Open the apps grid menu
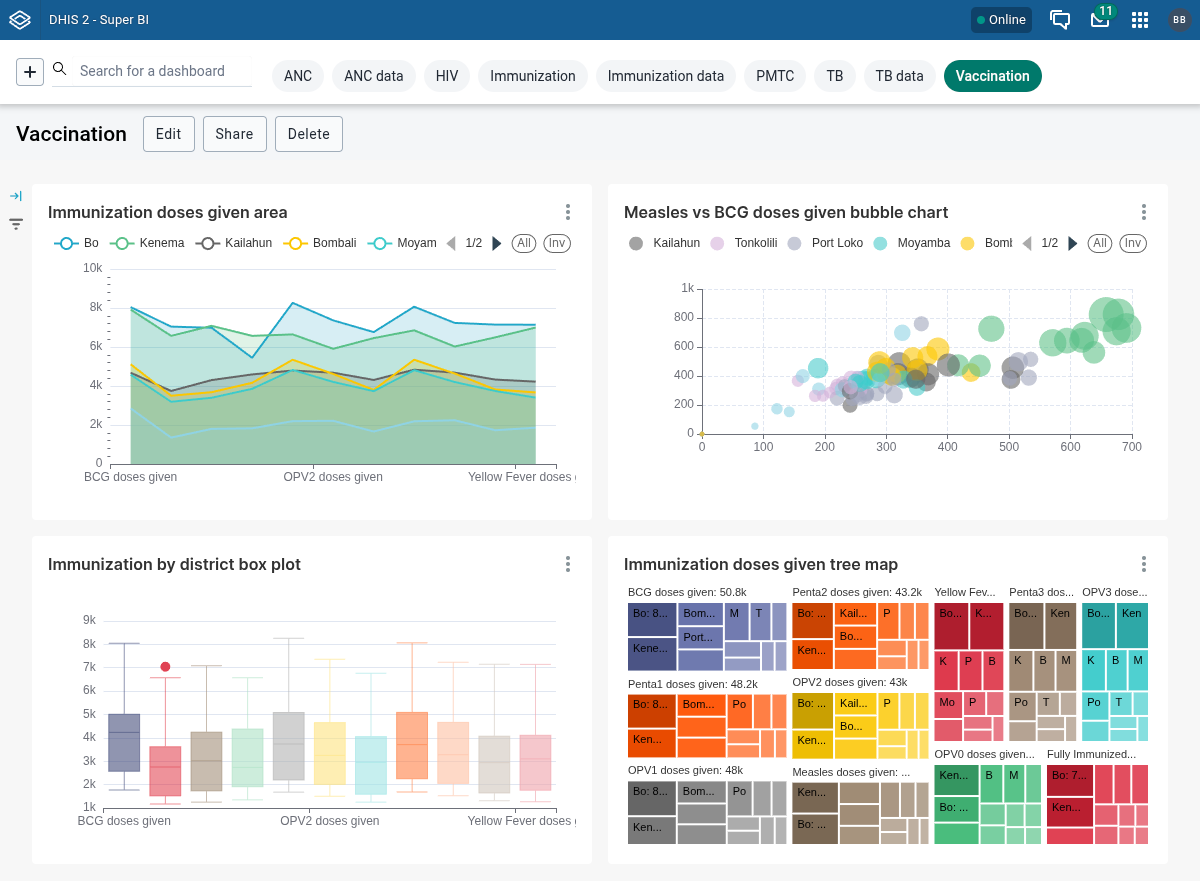The image size is (1200, 881). [1140, 20]
